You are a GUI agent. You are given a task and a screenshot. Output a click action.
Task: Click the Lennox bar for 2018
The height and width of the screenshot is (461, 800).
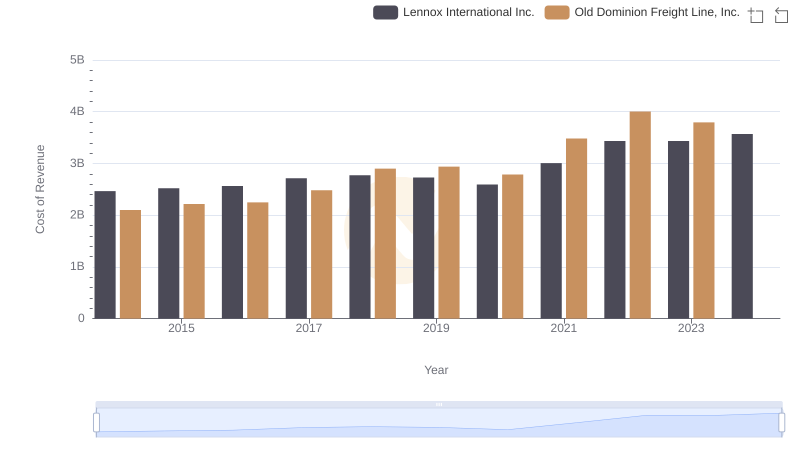(x=360, y=247)
